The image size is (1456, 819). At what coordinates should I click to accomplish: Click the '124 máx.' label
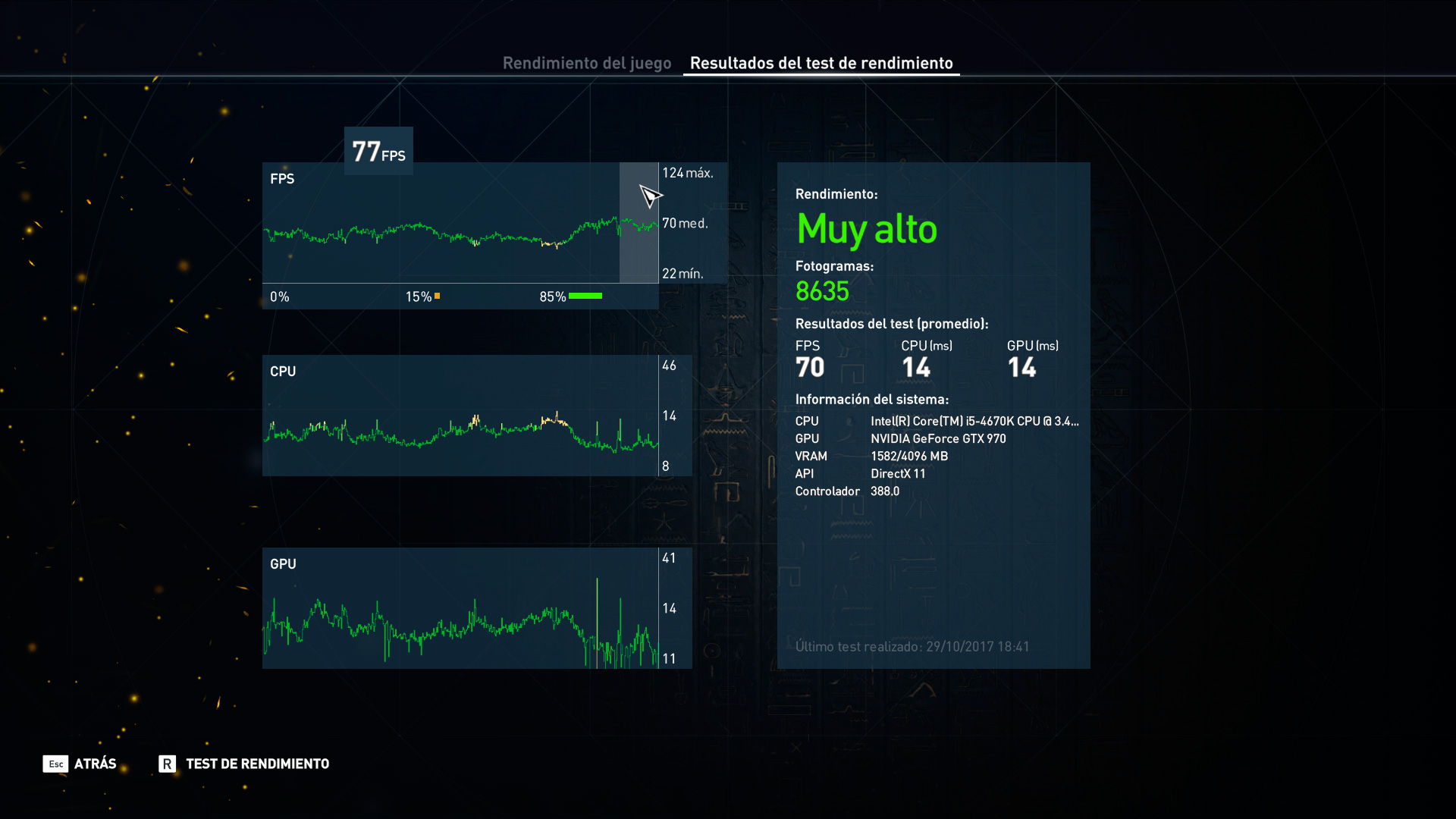pyautogui.click(x=688, y=173)
